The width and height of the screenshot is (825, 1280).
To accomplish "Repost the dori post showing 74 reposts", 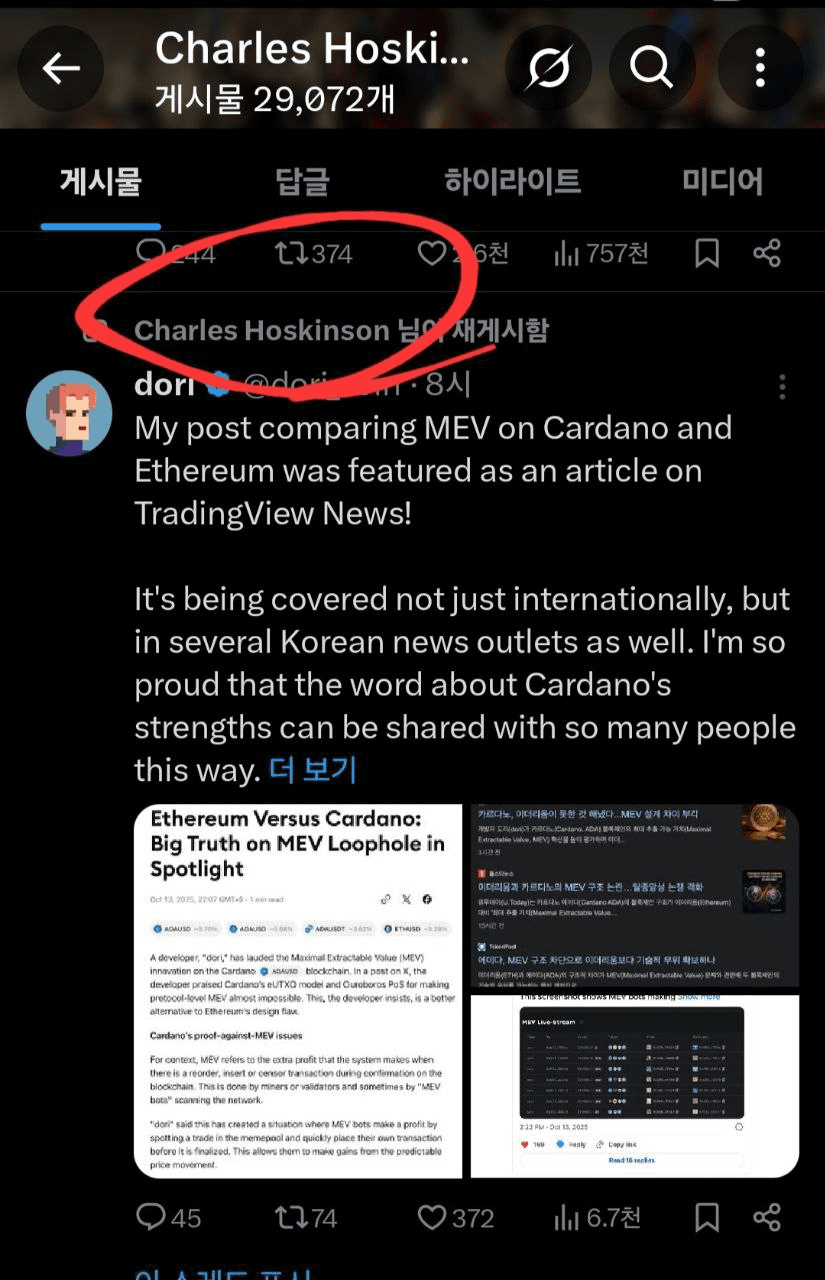I will 306,1217.
